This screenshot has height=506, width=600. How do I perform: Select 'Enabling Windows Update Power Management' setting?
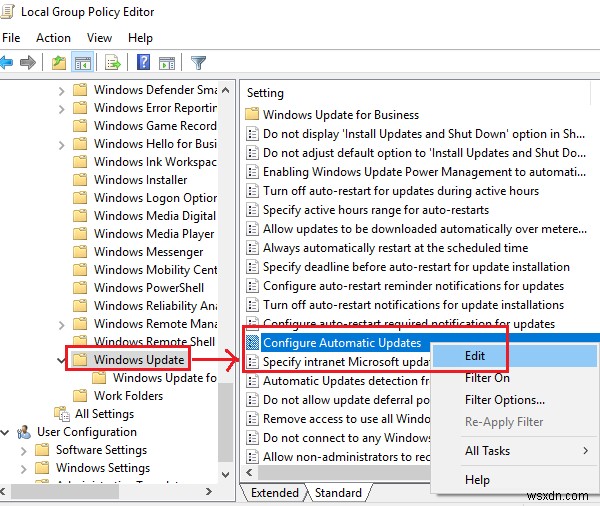pos(424,172)
